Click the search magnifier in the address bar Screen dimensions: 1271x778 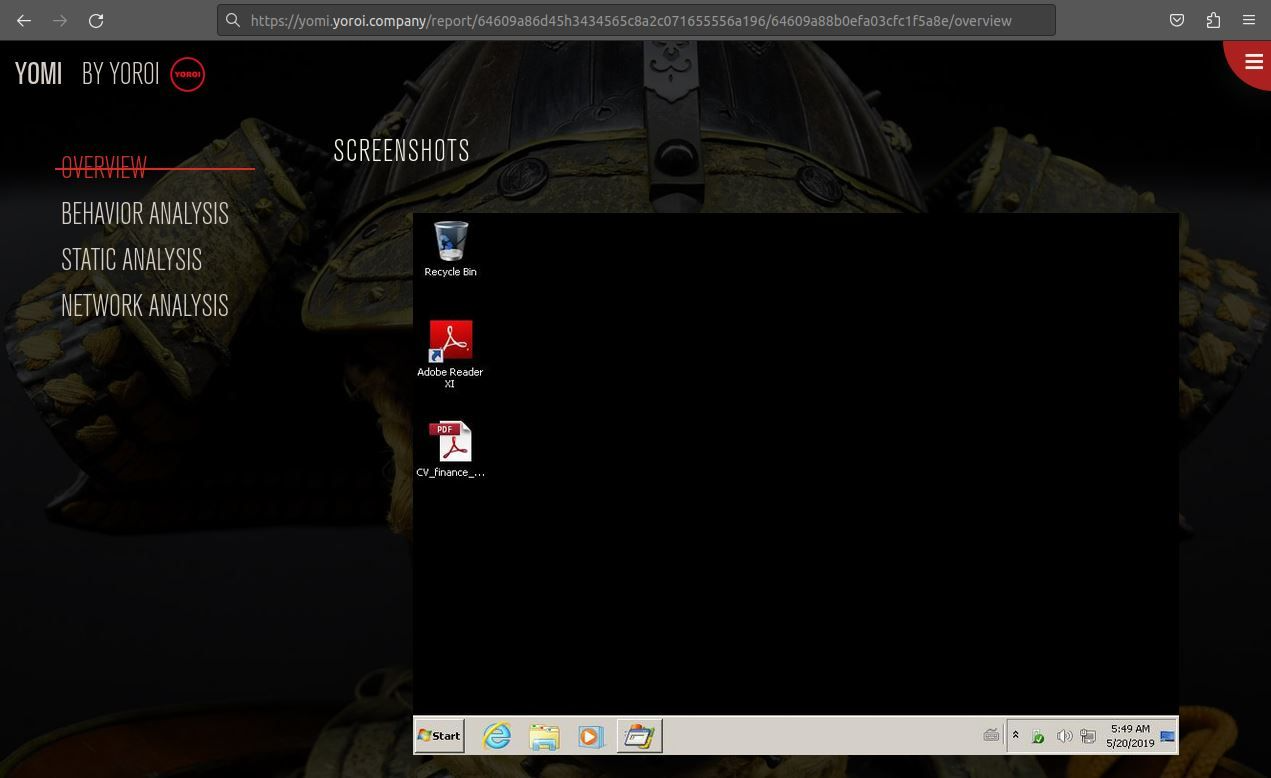(233, 20)
